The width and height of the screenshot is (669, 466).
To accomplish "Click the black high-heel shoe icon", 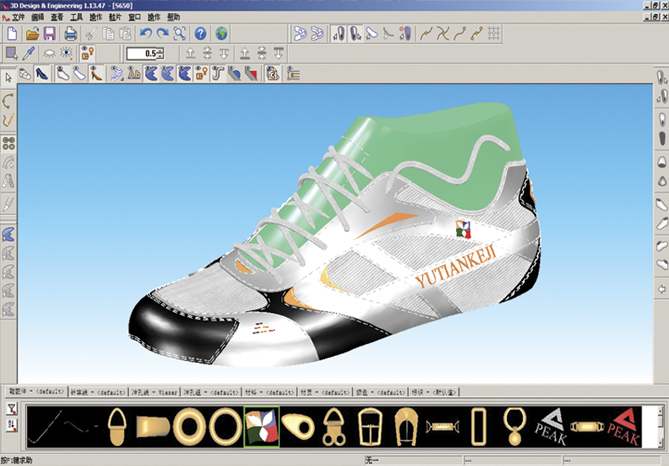I will [42, 74].
